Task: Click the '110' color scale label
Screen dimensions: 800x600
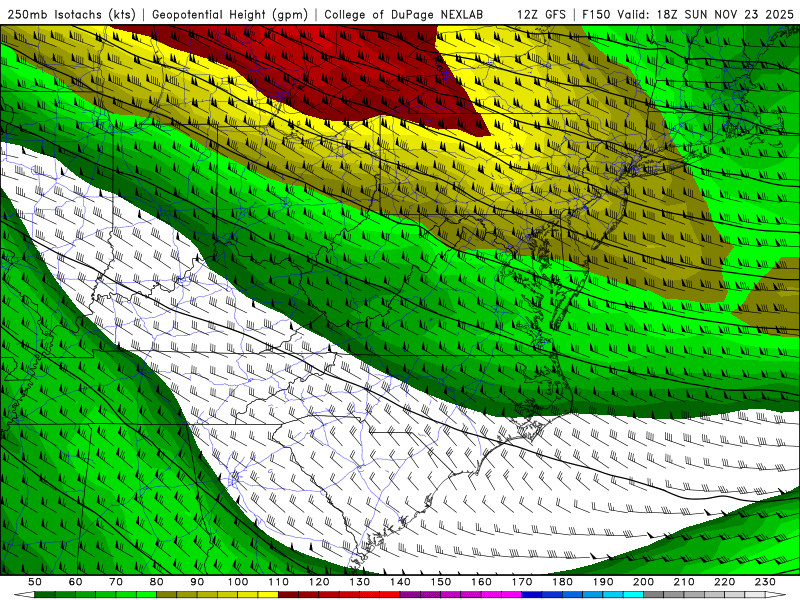Action: point(278,582)
